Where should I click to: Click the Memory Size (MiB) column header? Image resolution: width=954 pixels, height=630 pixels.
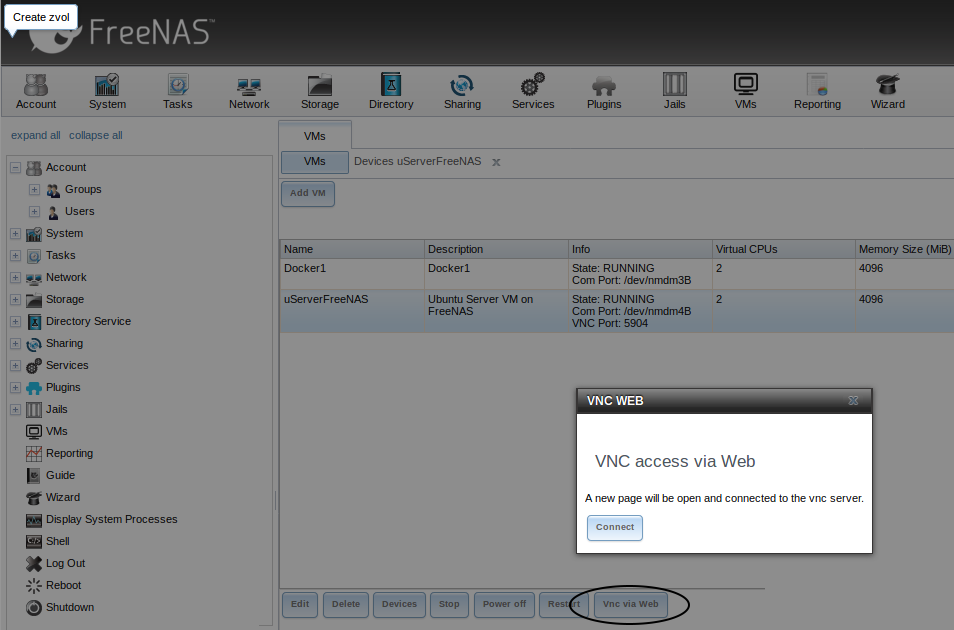(905, 249)
